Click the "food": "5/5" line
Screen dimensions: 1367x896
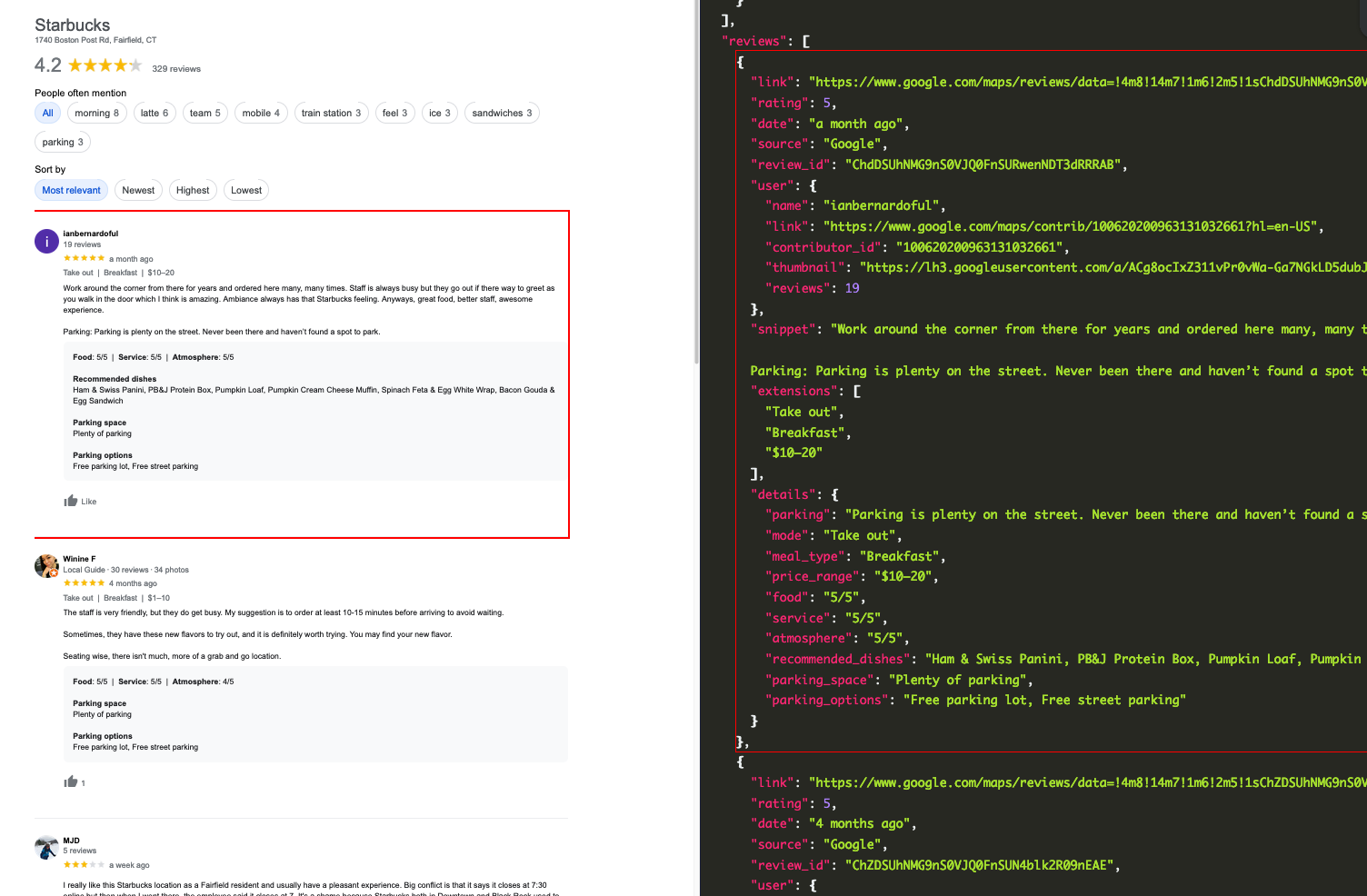click(x=815, y=597)
